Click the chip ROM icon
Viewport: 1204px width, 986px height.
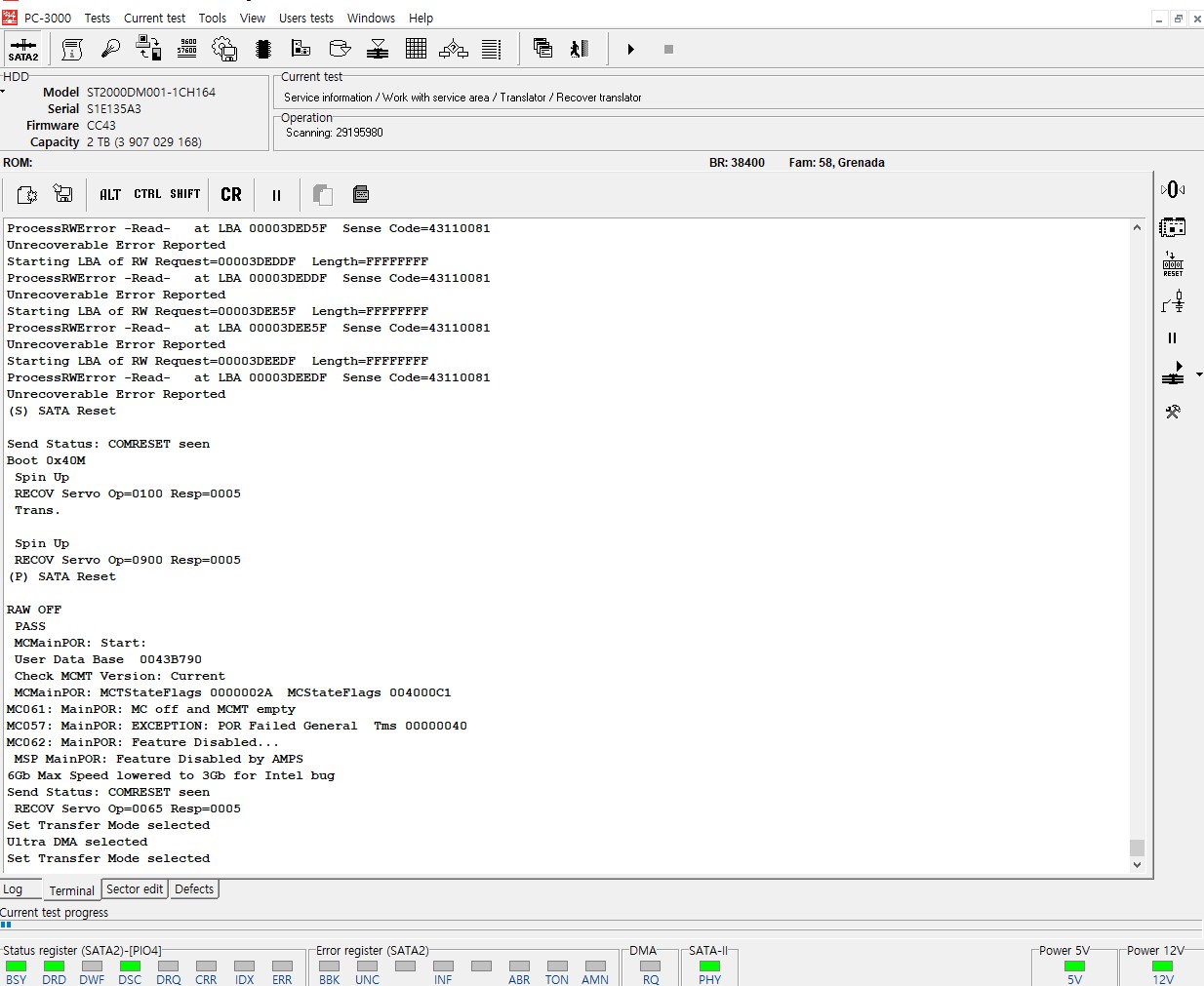click(x=262, y=49)
